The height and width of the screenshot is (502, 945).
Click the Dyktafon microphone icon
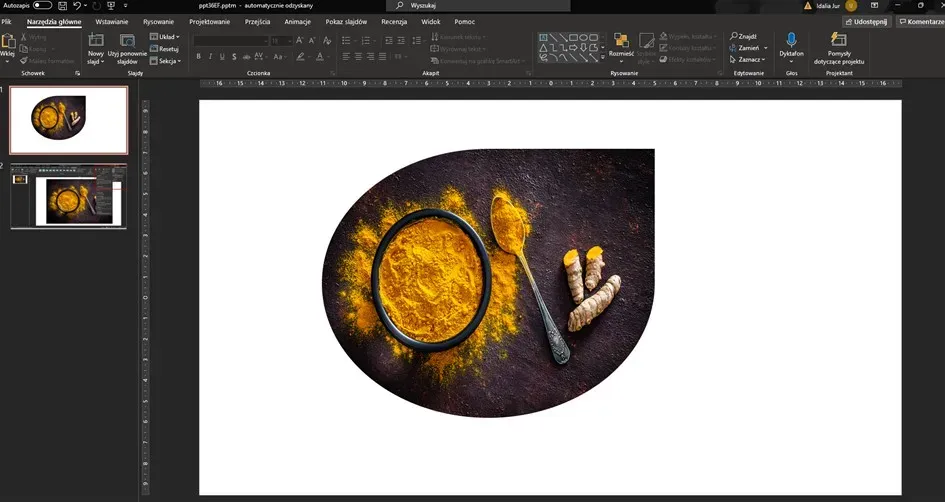[791, 40]
